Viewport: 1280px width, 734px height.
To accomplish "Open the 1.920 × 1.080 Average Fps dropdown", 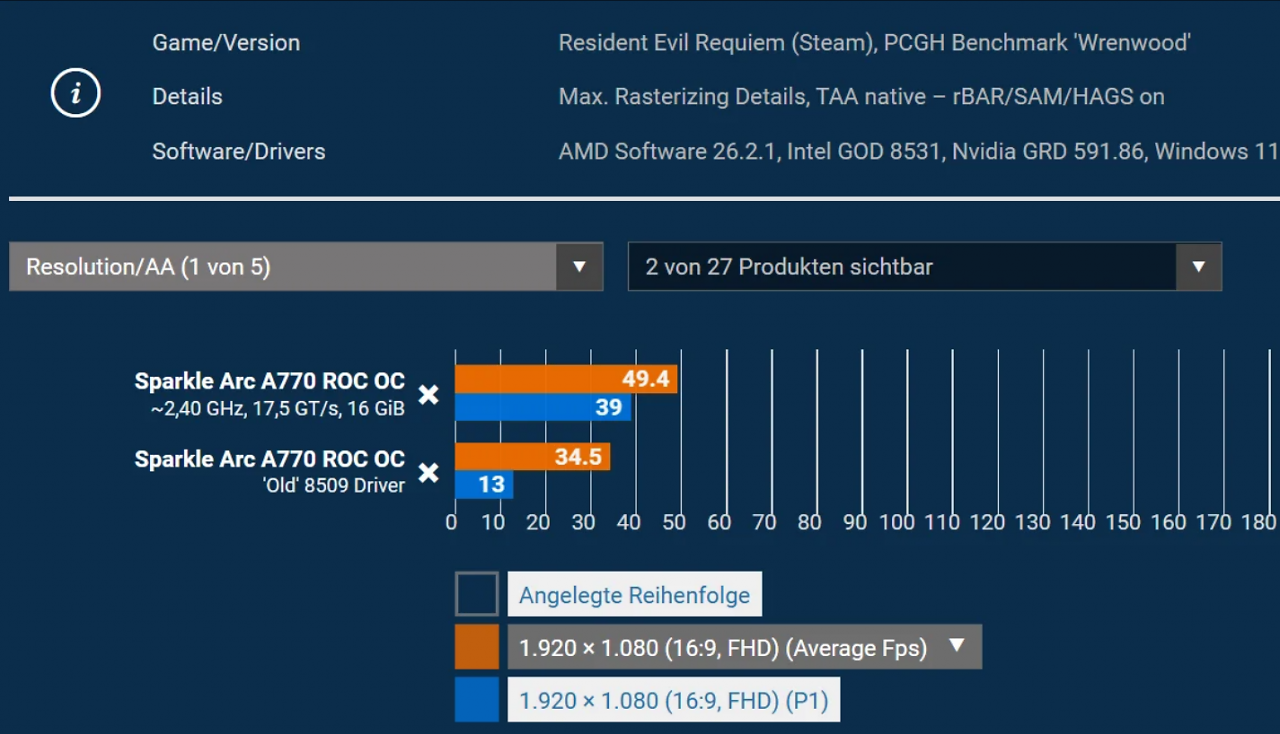I will [x=745, y=647].
